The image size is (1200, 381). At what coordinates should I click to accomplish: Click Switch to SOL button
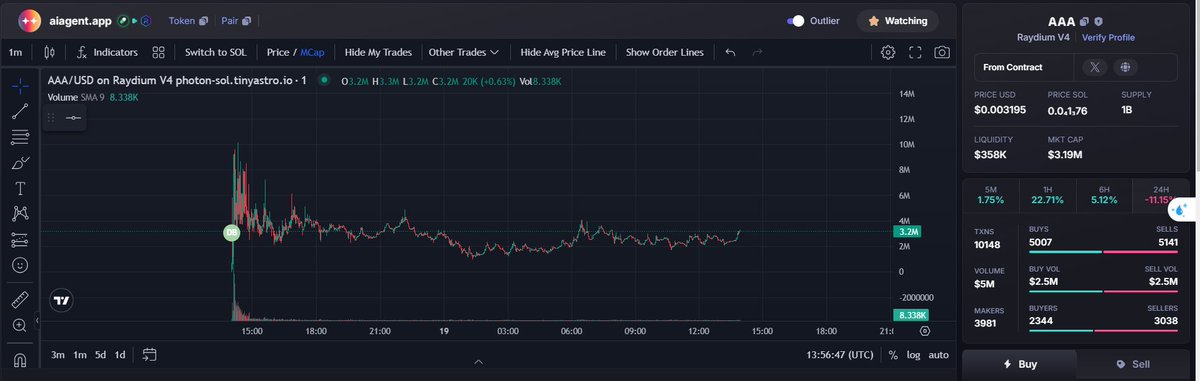[215, 52]
